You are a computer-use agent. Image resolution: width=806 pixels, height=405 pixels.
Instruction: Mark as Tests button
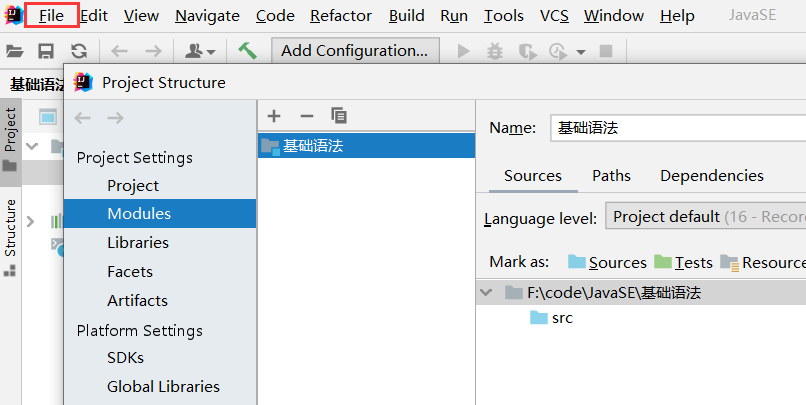pyautogui.click(x=683, y=262)
